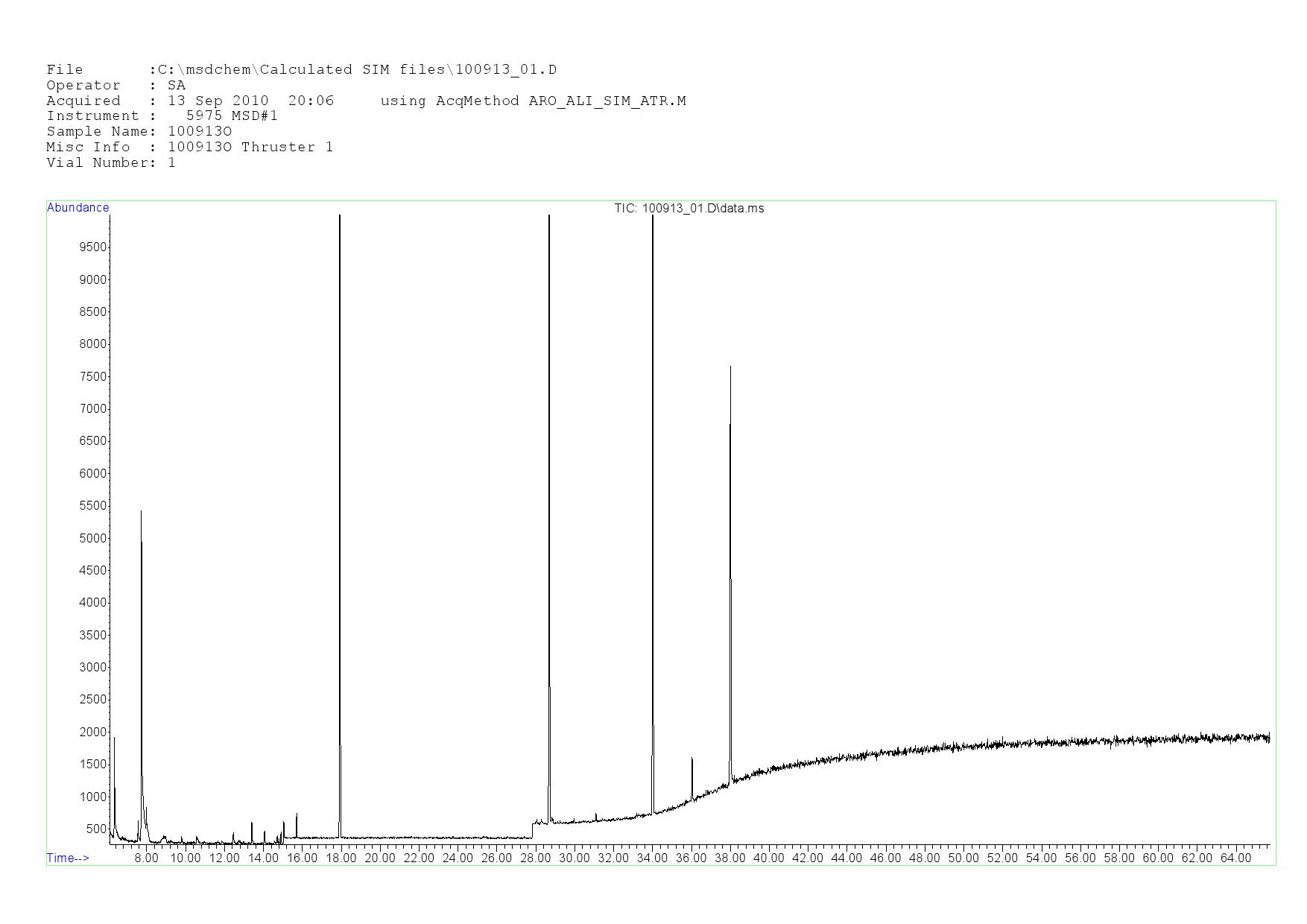Image resolution: width=1307 pixels, height=924 pixels.
Task: Click the TIC: 100913_01.D\data.ms plot title
Action: click(x=689, y=209)
